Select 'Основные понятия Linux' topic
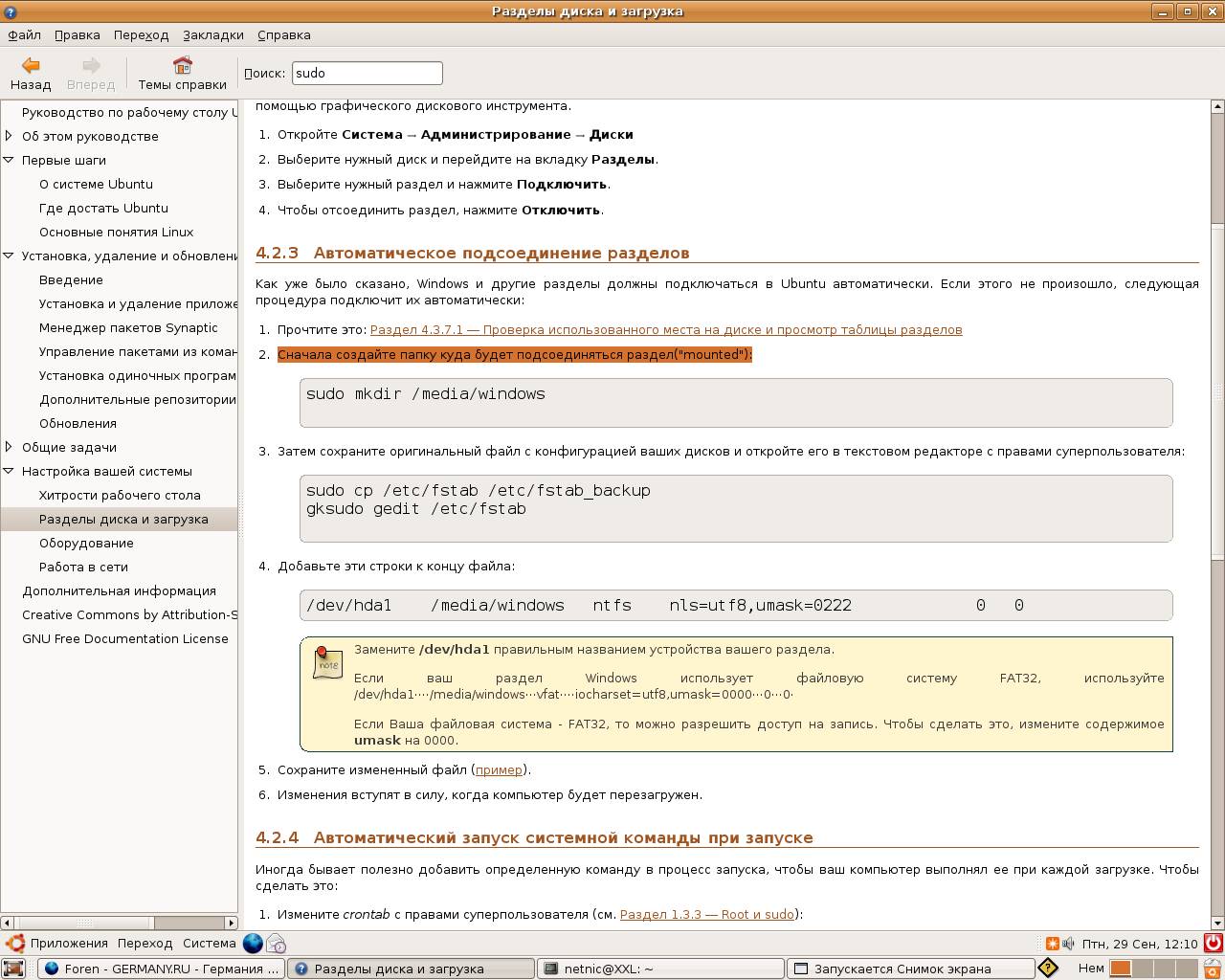Image resolution: width=1225 pixels, height=980 pixels. 116,232
